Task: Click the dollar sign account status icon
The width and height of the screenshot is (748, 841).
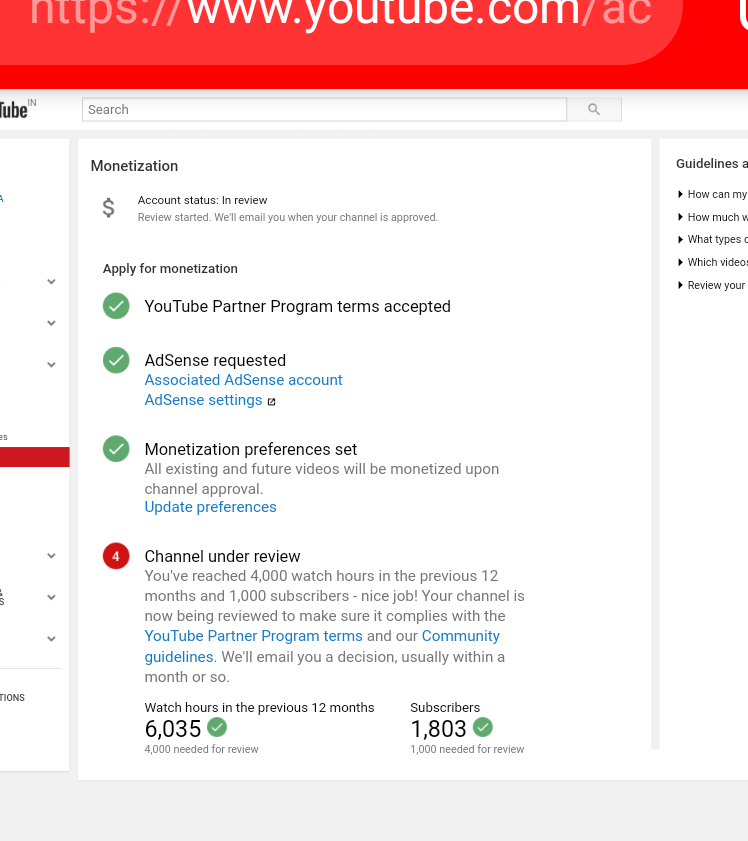Action: (108, 208)
